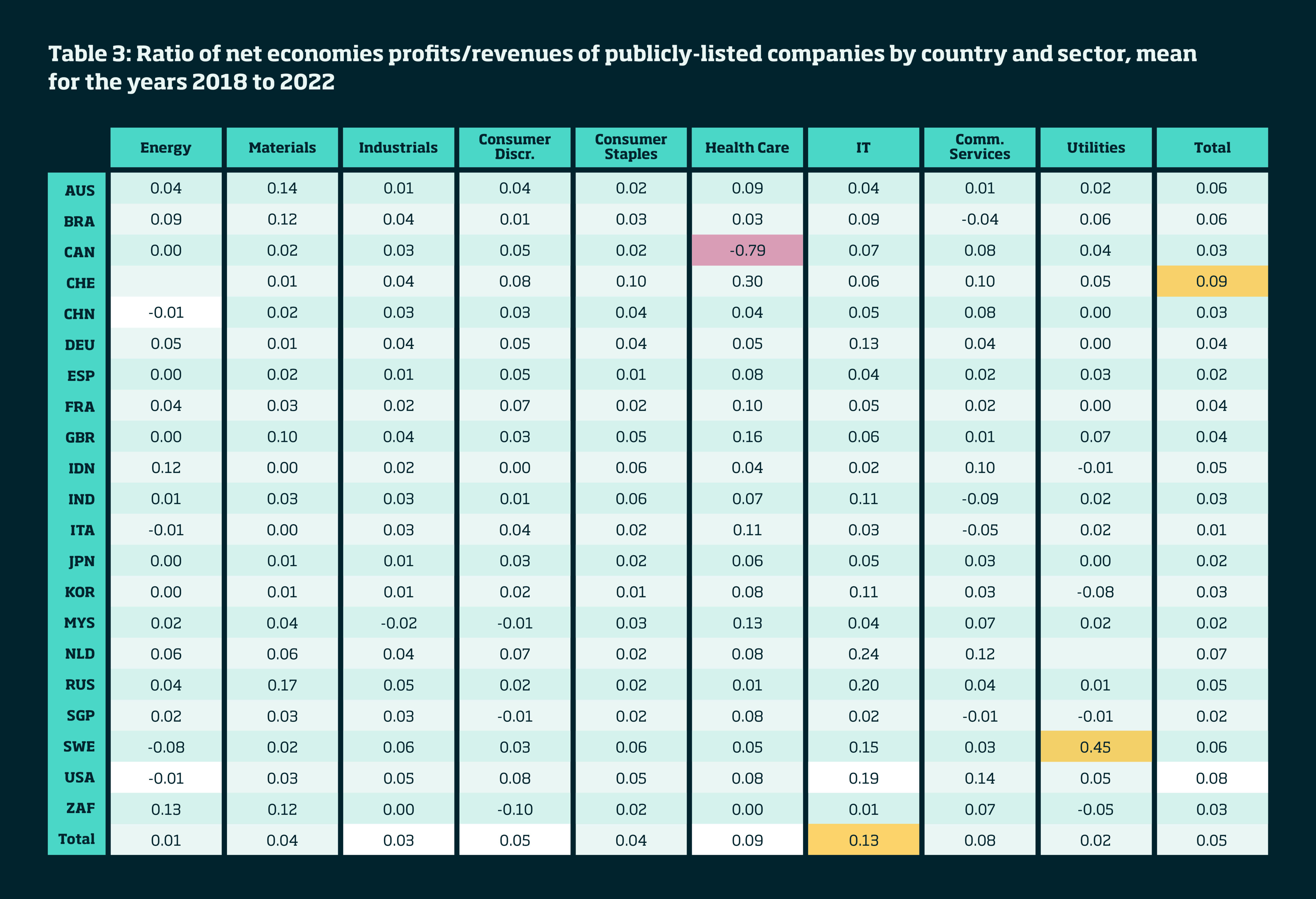Select the NLD IT value 0.24
The width and height of the screenshot is (1316, 899).
coord(864,654)
